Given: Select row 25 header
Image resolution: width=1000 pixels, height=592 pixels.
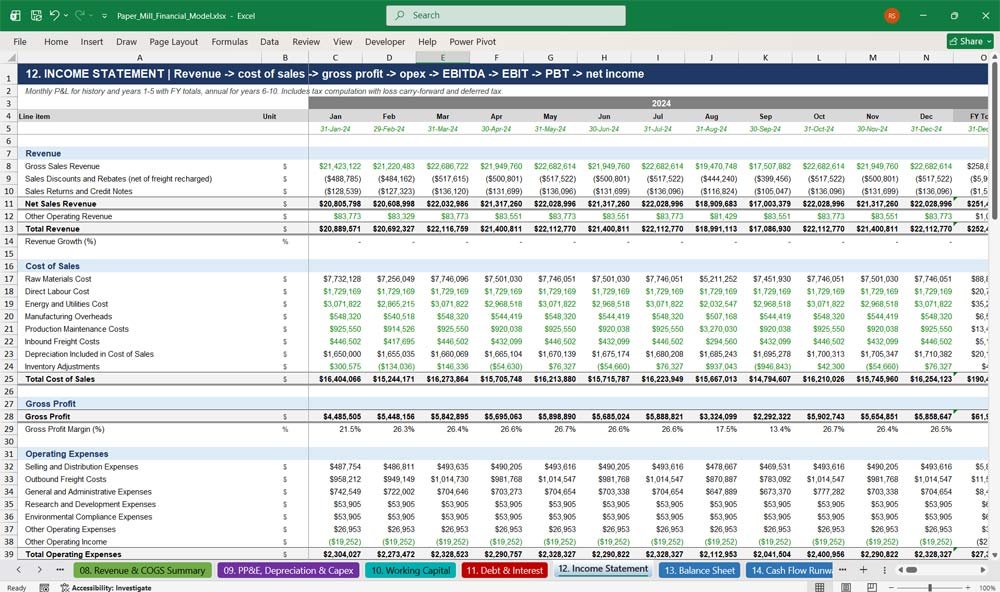Looking at the screenshot, I should [9, 379].
